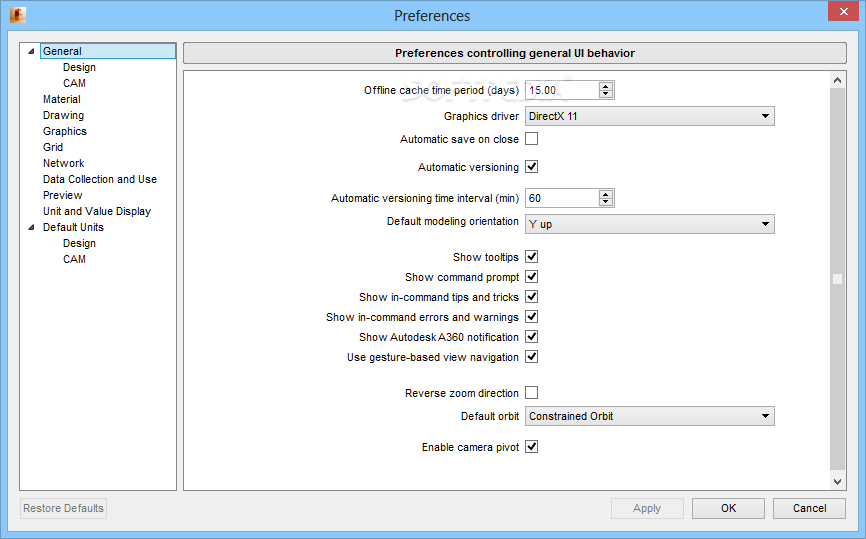Uncheck Show command prompt

coord(531,277)
